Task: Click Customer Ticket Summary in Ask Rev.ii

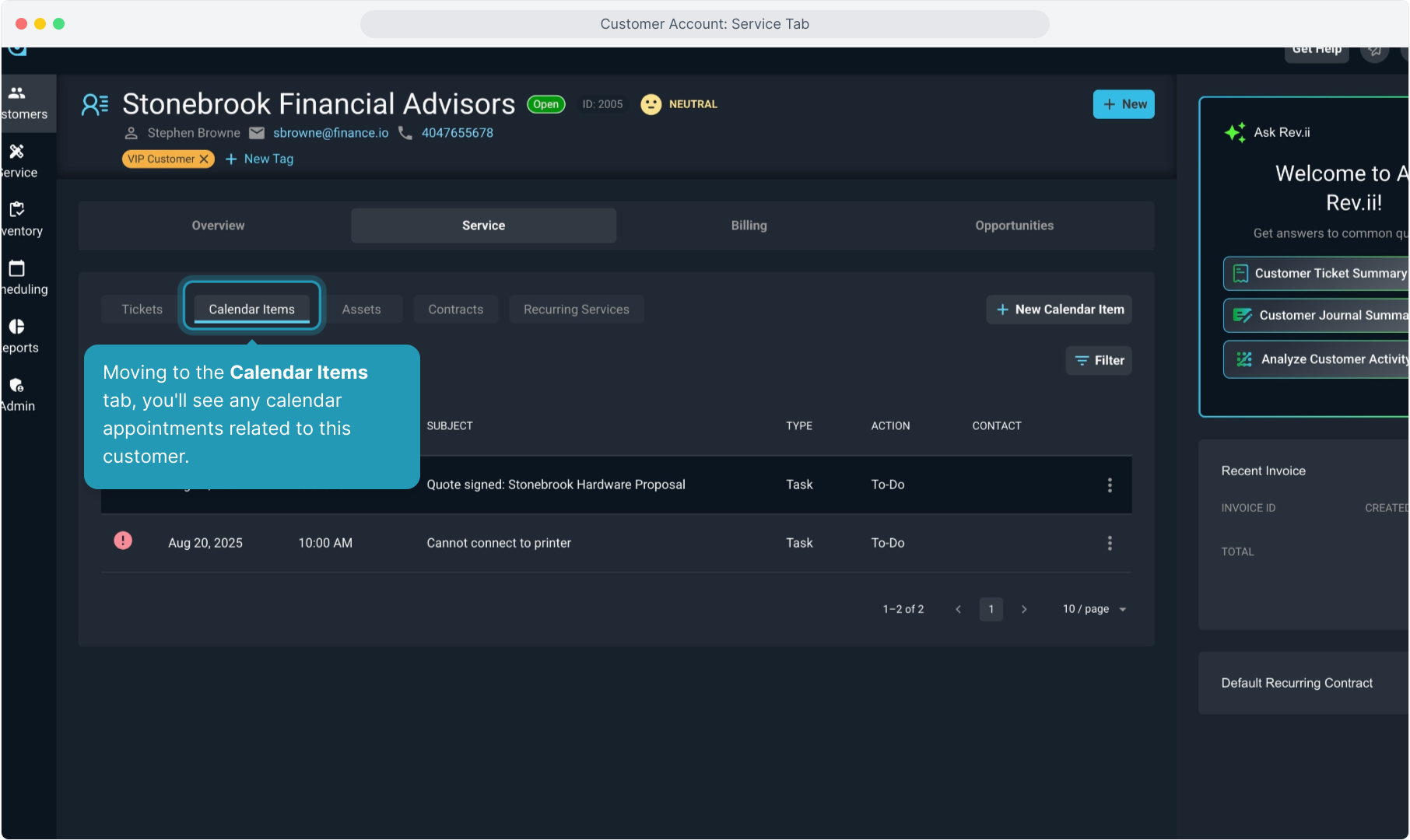Action: 1320,274
